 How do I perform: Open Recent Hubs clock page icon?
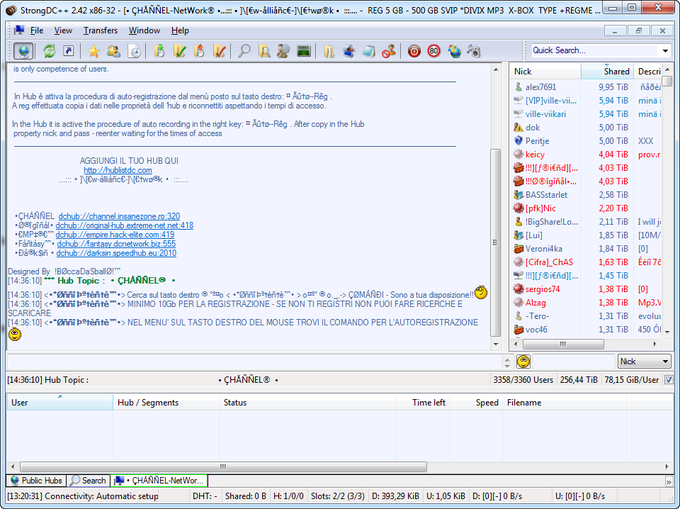point(134,51)
